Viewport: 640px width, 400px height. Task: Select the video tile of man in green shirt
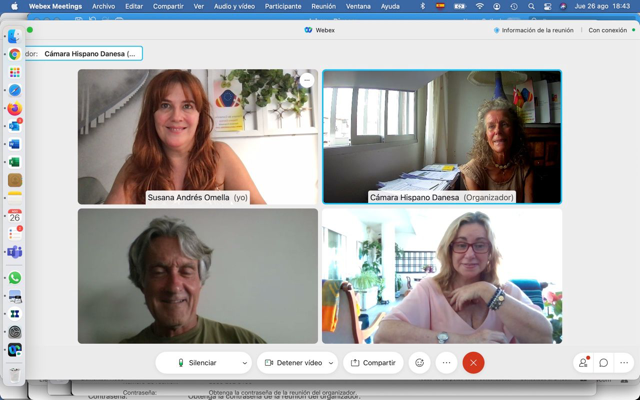[198, 276]
